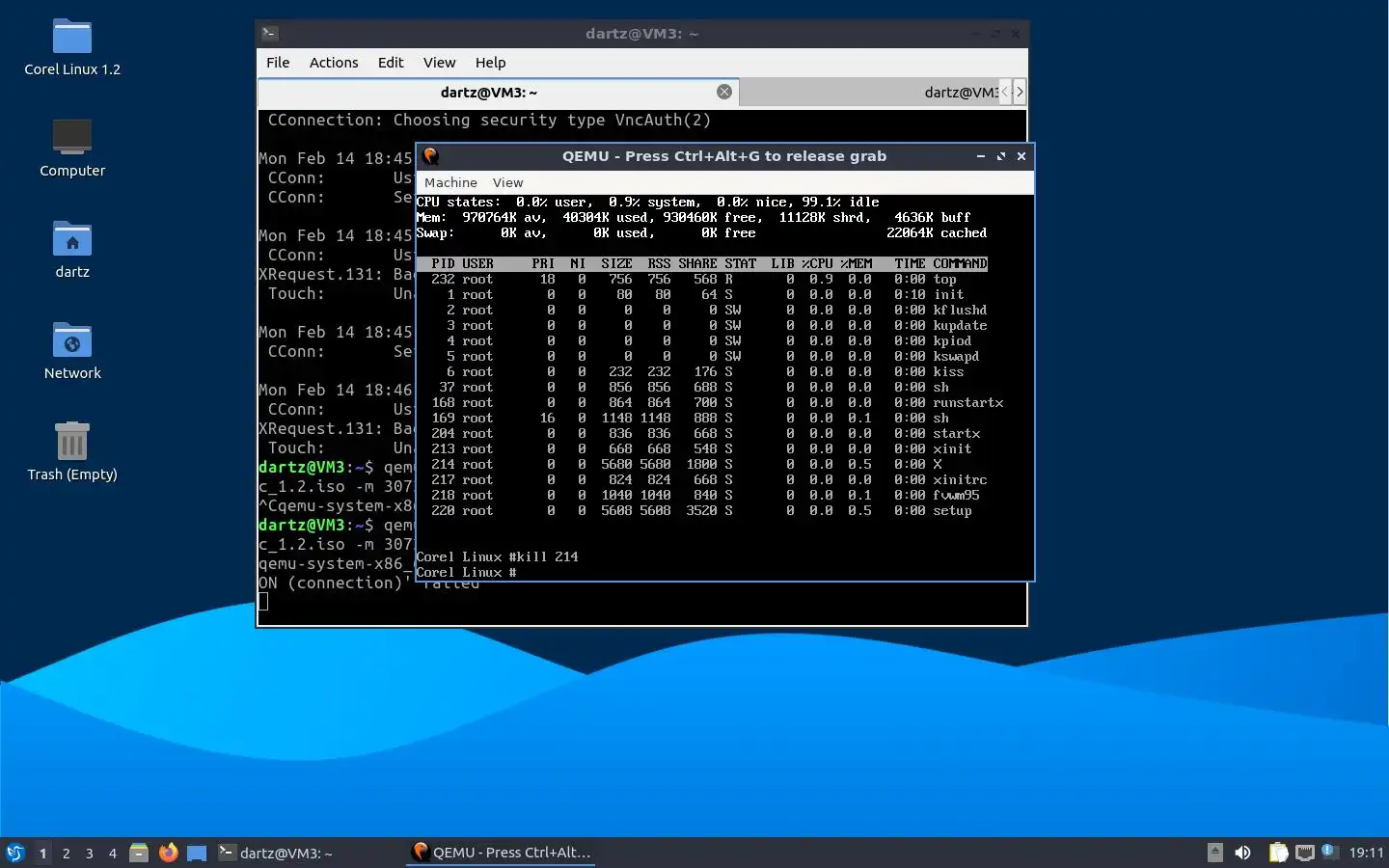
Task: Open the terminal Help menu
Action: (x=490, y=63)
